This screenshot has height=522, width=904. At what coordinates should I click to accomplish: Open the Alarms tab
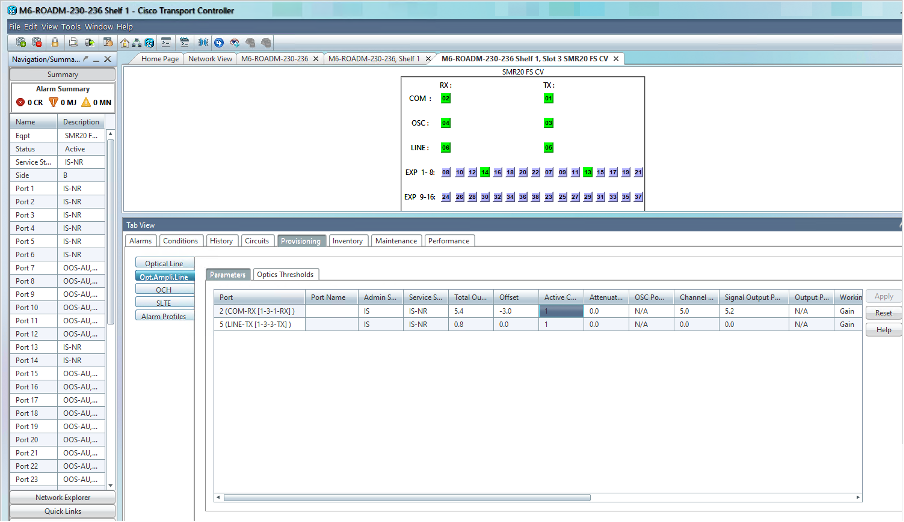pyautogui.click(x=141, y=241)
